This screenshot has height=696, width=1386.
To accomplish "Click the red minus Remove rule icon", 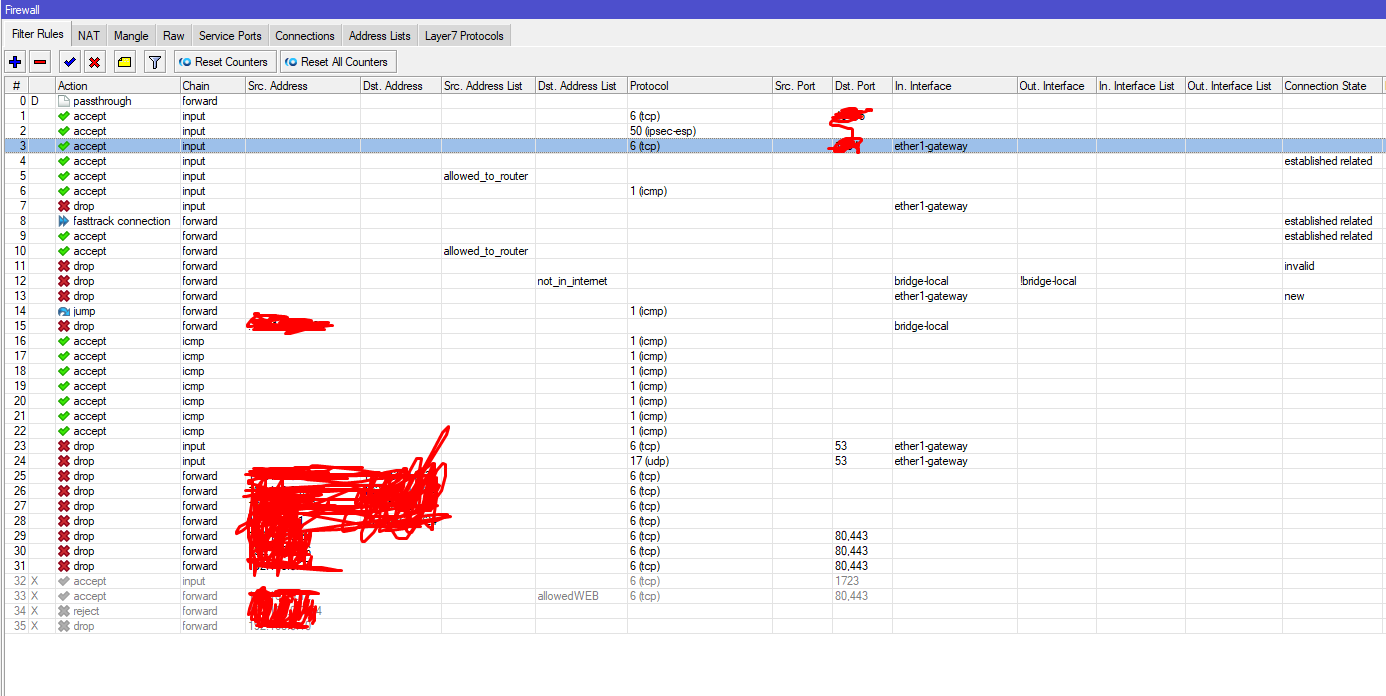I will click(40, 62).
